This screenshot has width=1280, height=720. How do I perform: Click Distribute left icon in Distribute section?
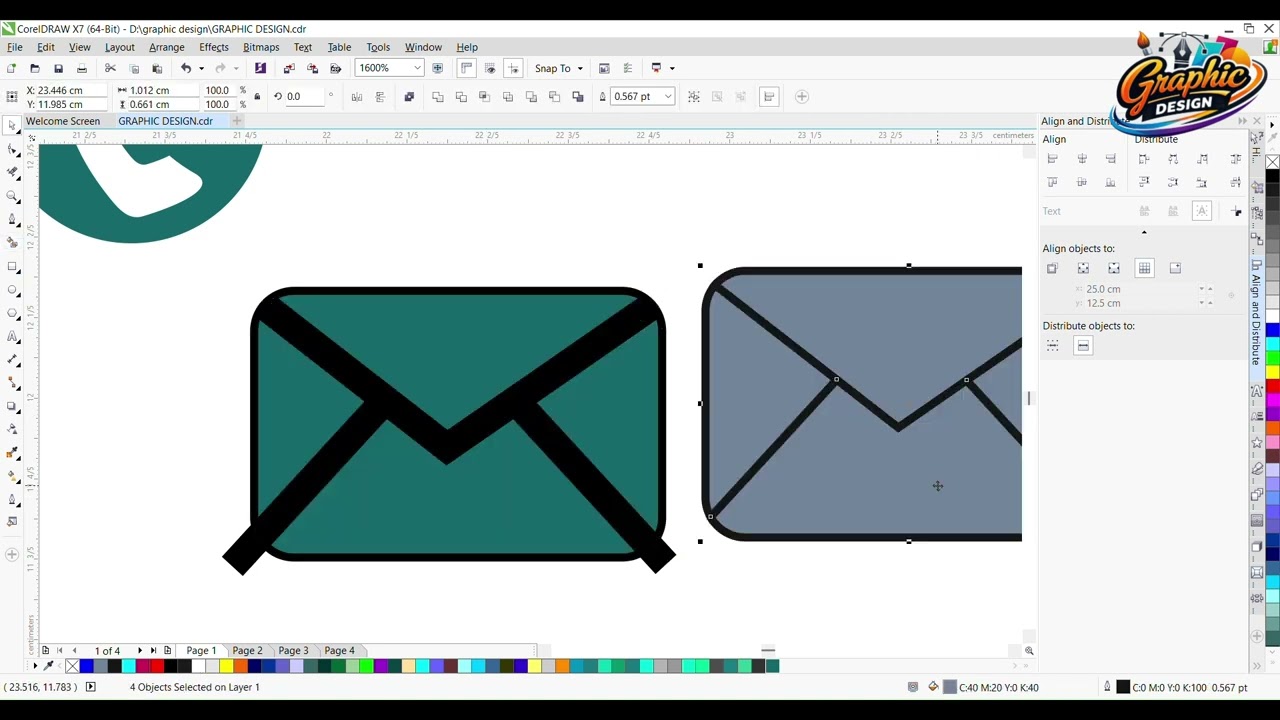pos(1144,159)
